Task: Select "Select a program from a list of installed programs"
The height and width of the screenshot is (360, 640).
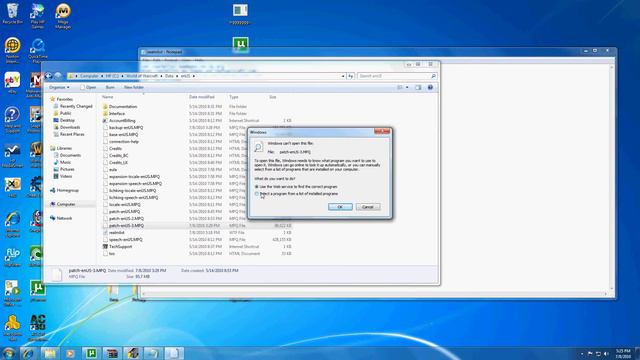Action: coord(296,193)
